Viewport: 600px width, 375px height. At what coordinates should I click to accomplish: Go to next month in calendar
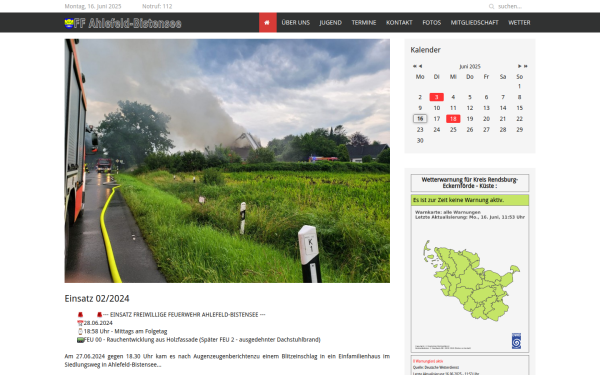[519, 66]
